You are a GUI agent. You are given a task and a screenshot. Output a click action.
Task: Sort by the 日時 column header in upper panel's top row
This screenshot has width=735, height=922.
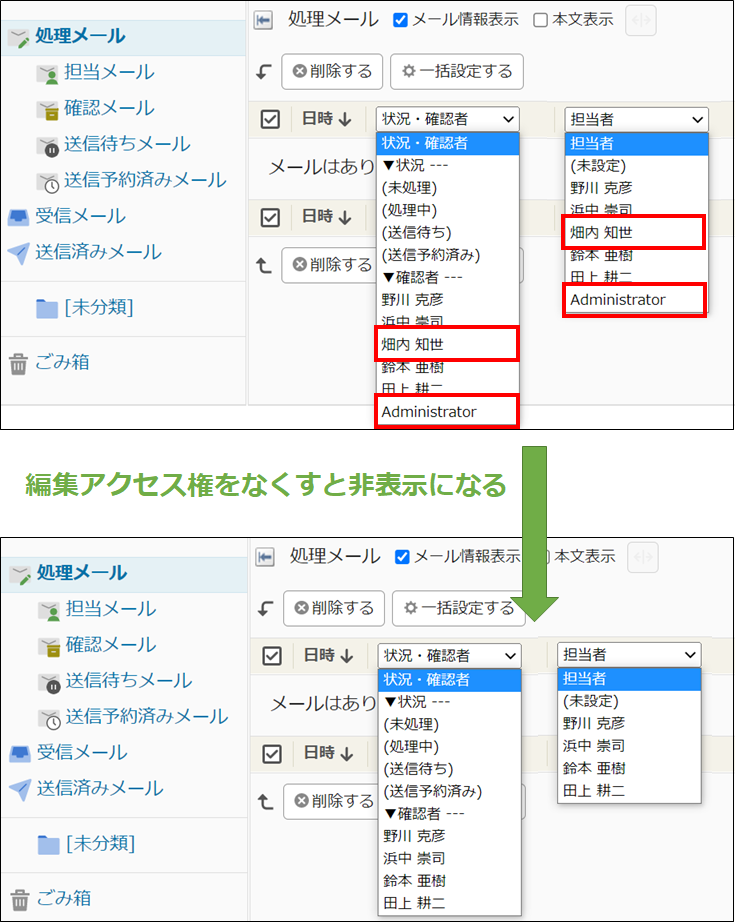327,119
